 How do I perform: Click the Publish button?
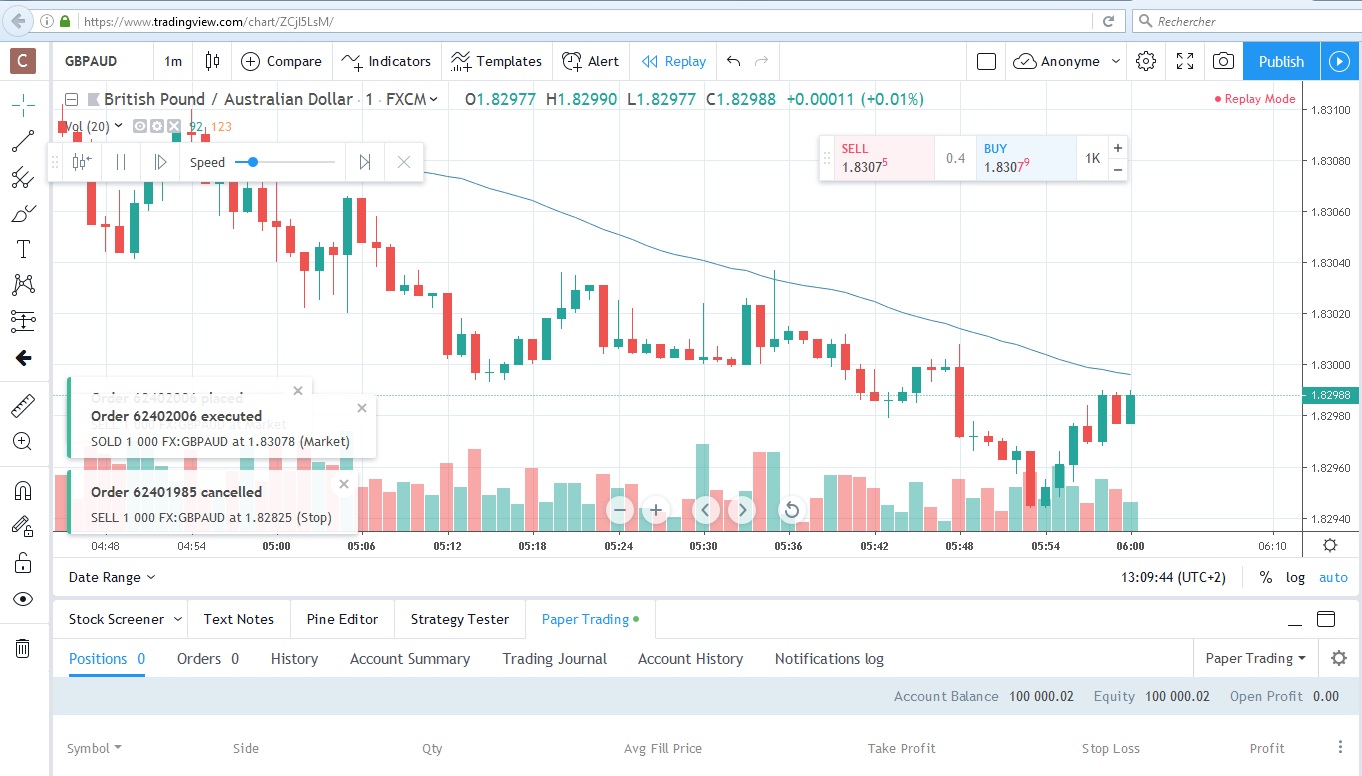[1281, 61]
